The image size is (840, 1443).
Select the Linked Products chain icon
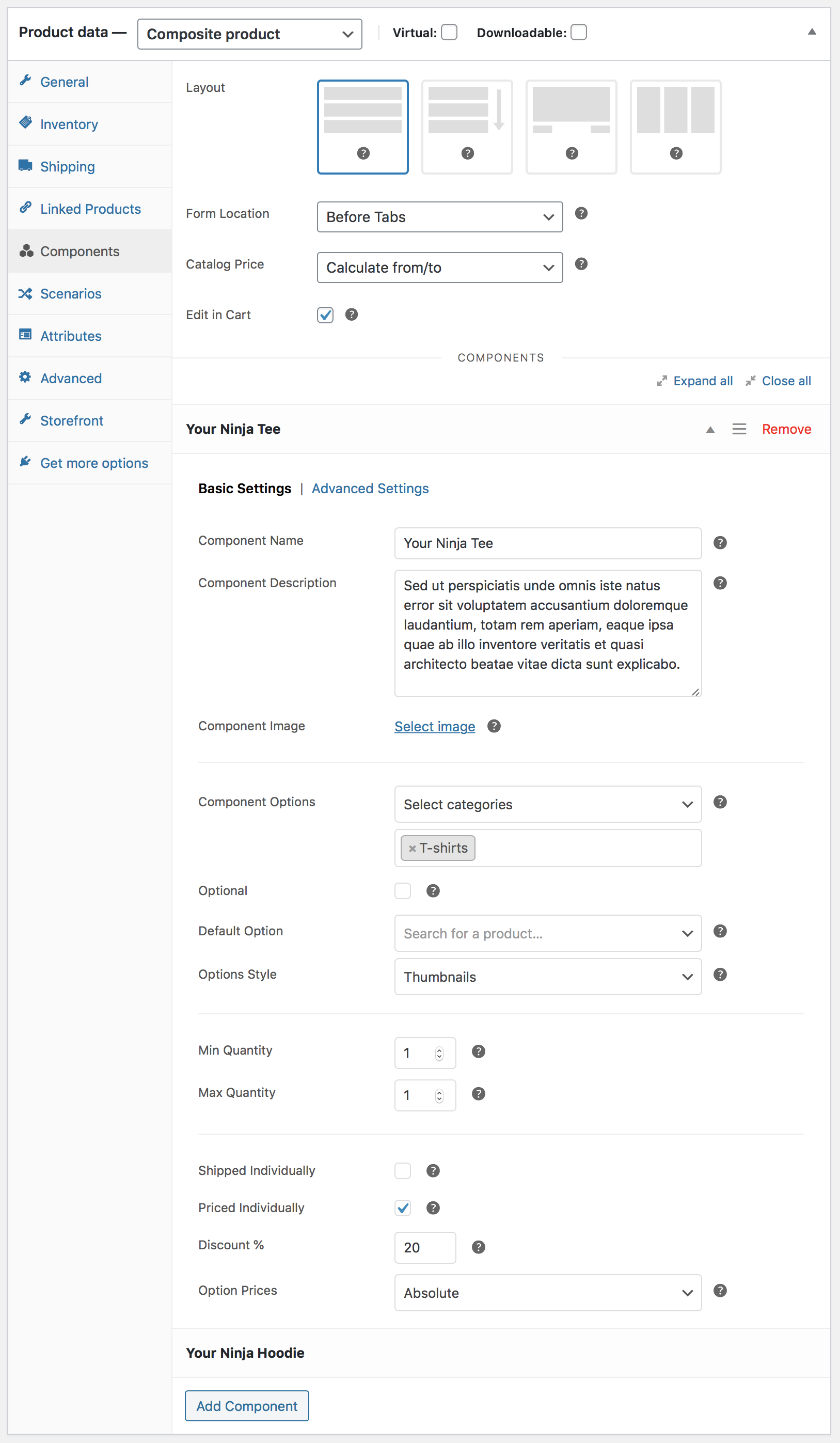pyautogui.click(x=25, y=209)
